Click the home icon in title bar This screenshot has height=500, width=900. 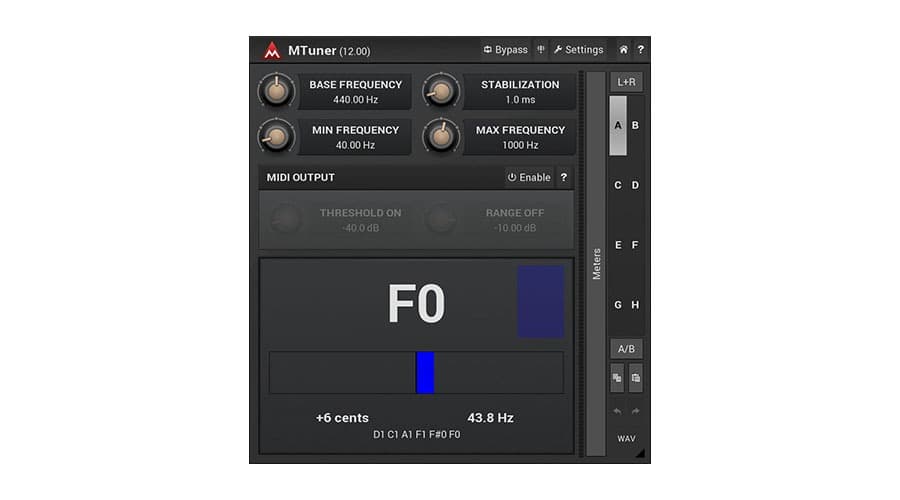(x=623, y=50)
